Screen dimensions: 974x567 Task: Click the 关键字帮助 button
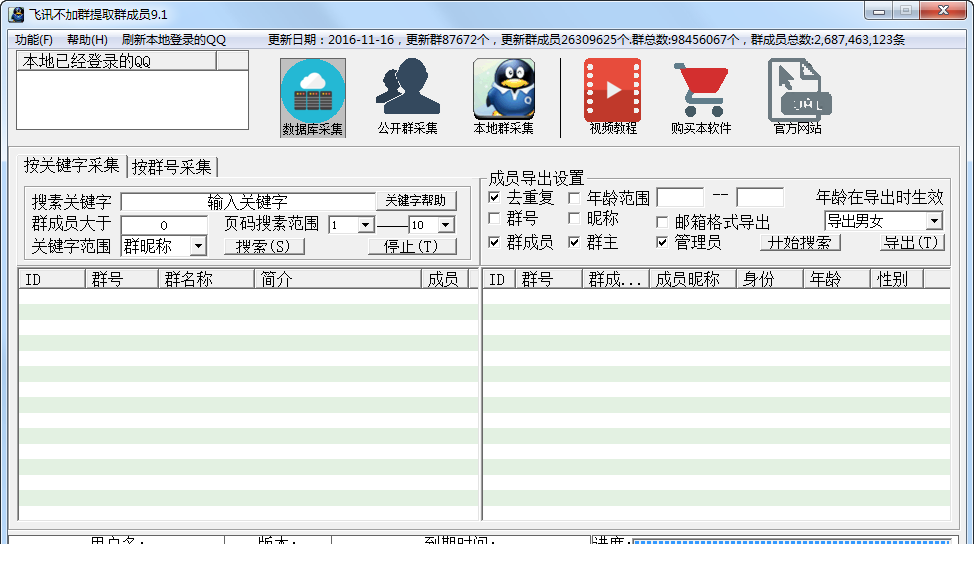[x=416, y=201]
